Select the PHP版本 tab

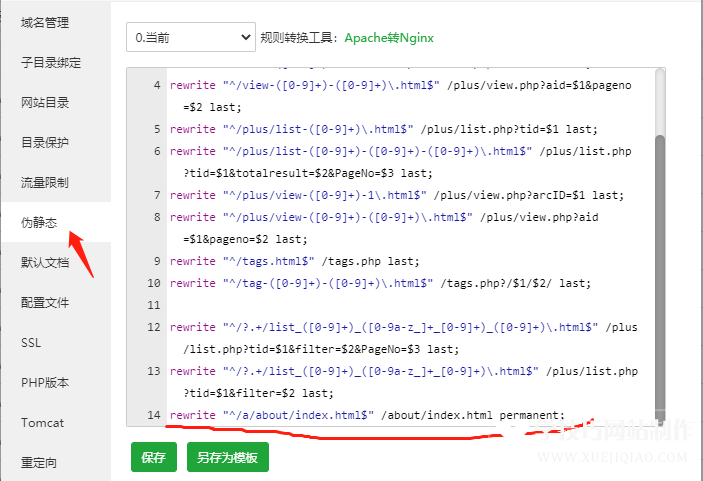(45, 382)
